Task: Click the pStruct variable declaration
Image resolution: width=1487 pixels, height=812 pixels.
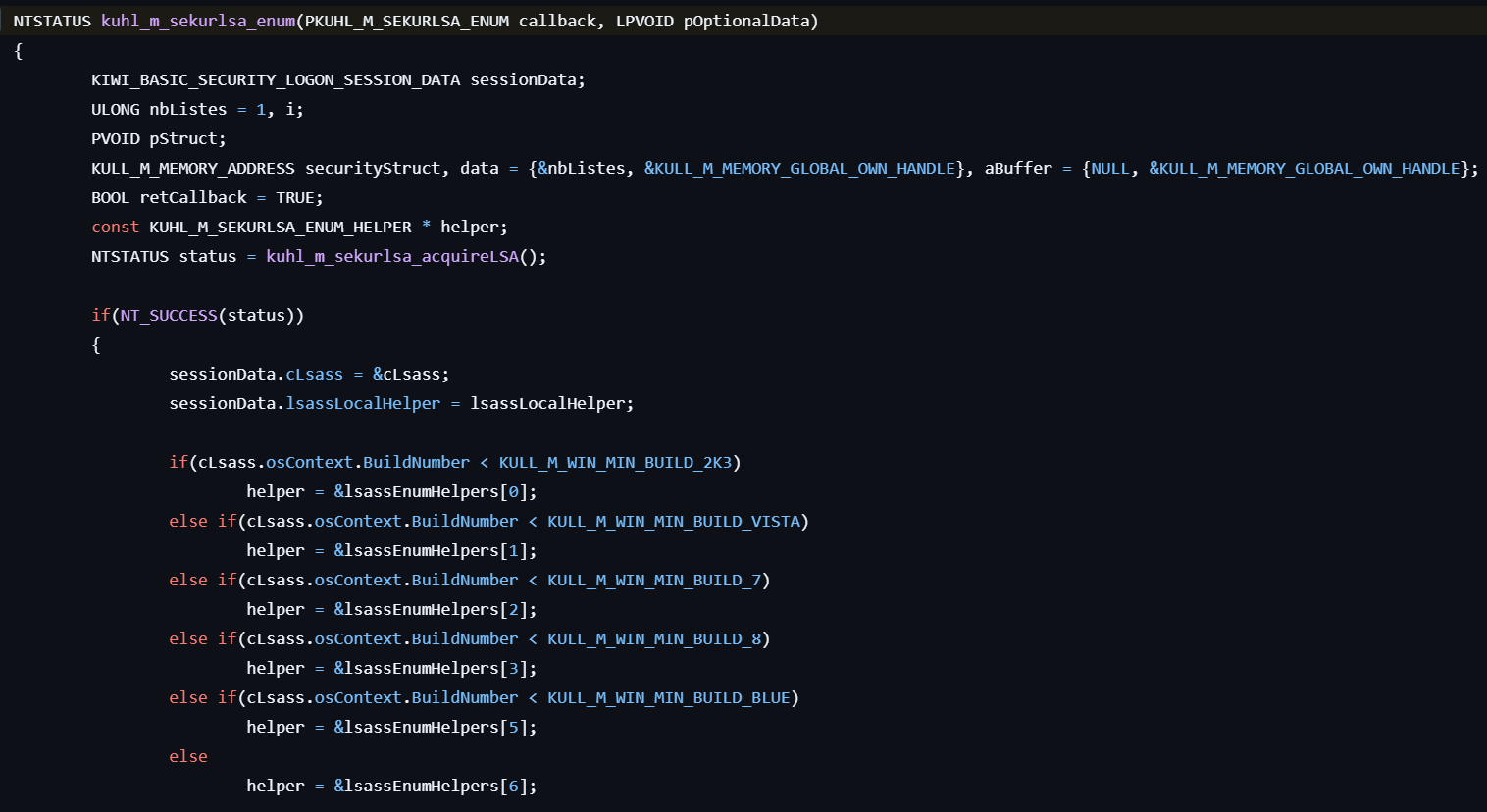Action: pyautogui.click(x=183, y=138)
